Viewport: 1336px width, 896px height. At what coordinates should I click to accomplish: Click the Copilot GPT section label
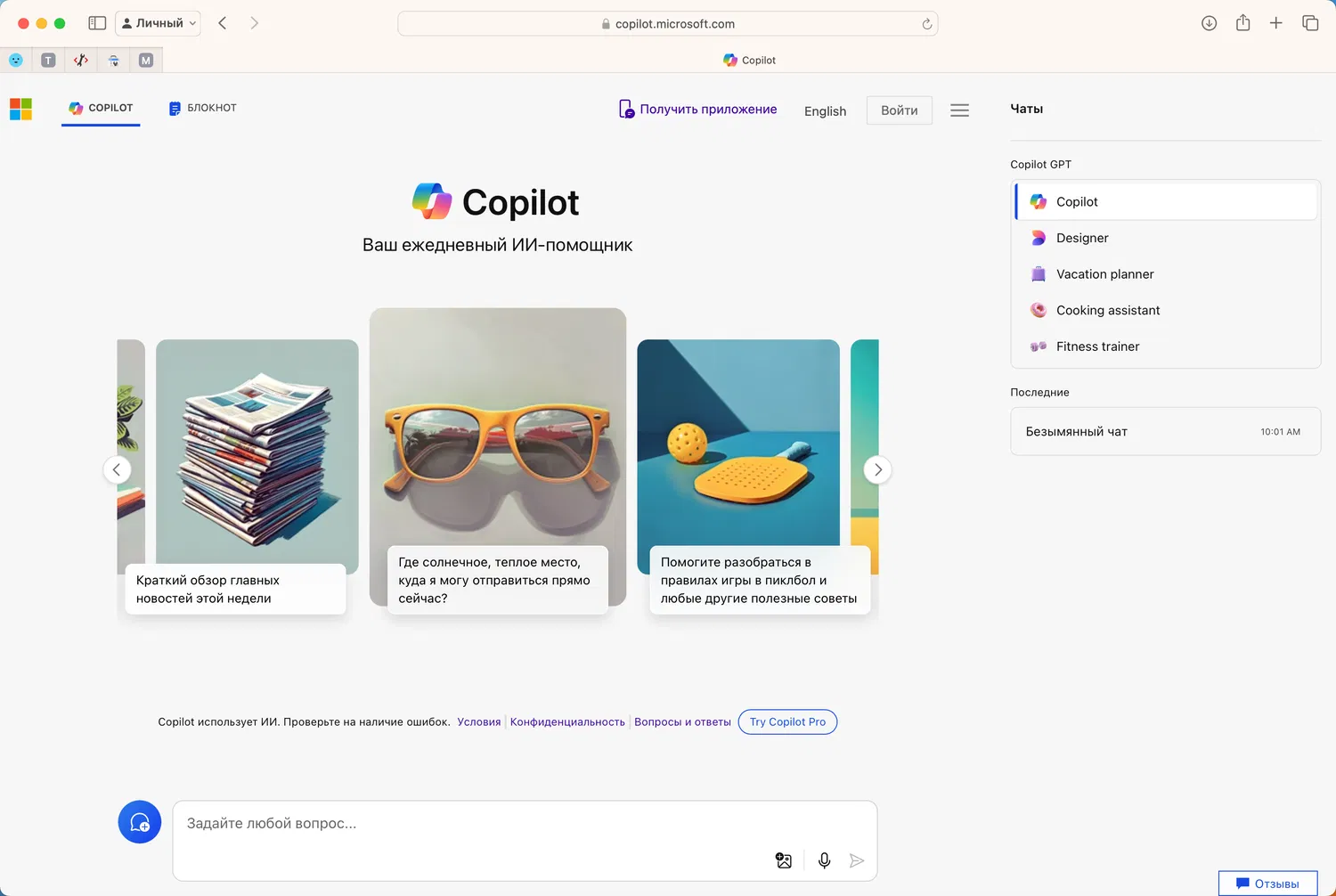(1041, 165)
